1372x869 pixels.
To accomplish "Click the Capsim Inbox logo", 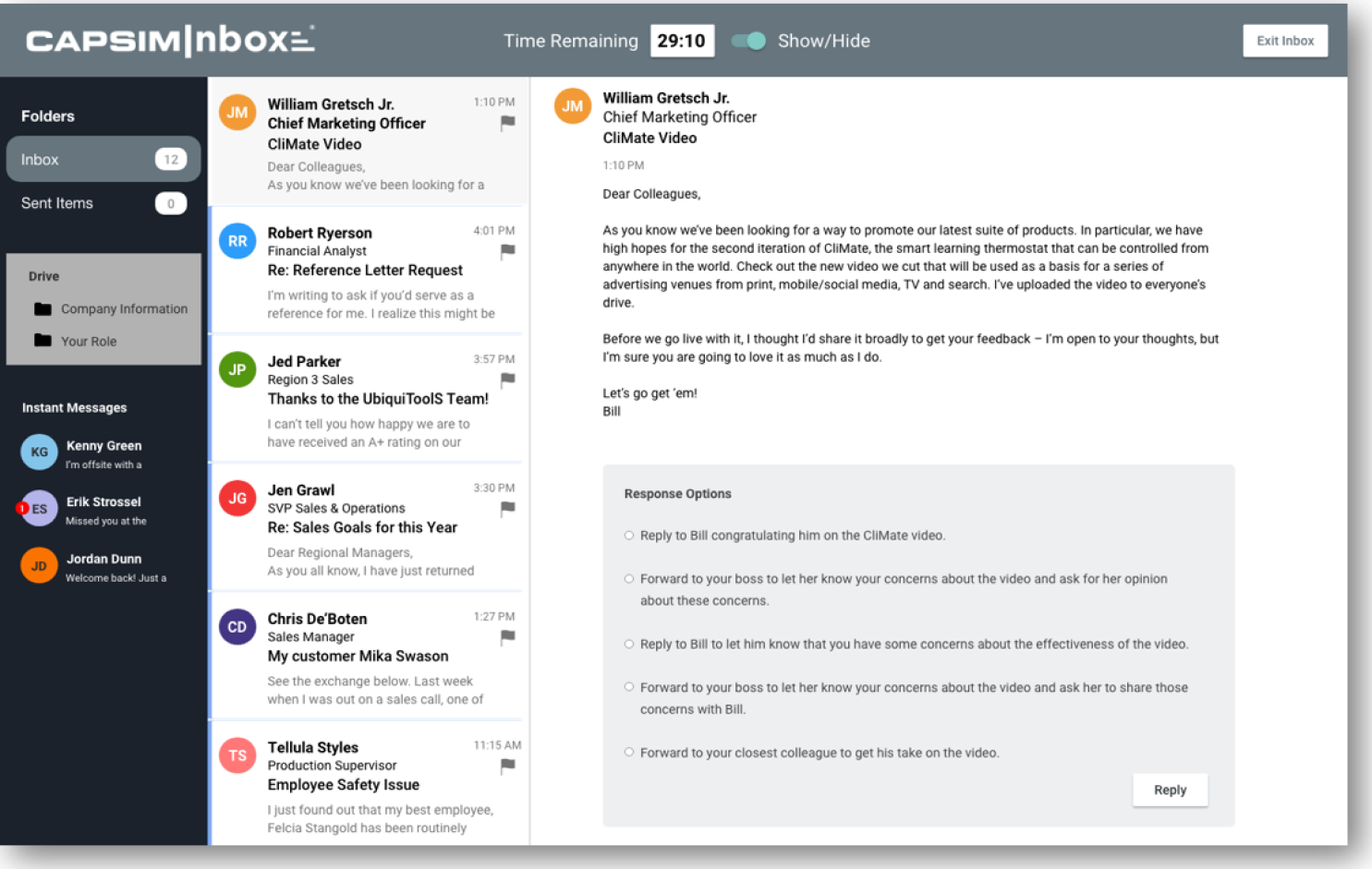I will pos(170,41).
